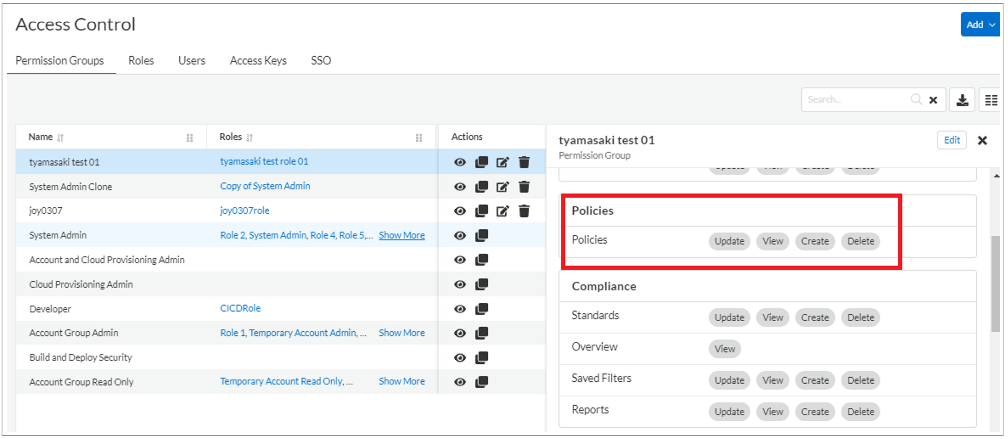Expand Show More for System Admin roles
The width and height of the screenshot is (1008, 439).
(x=401, y=236)
